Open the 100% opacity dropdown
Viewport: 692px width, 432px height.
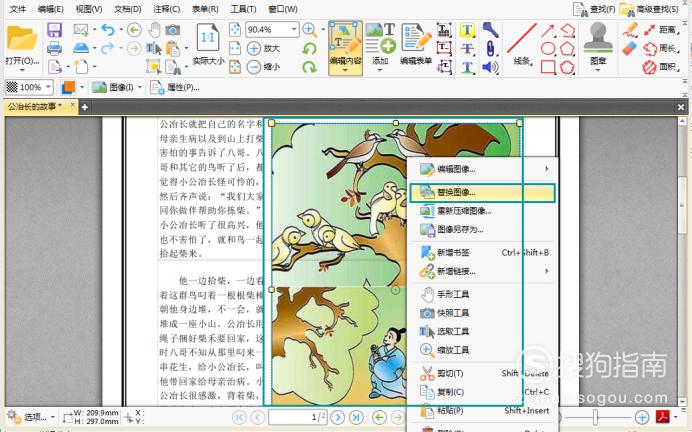[x=48, y=87]
